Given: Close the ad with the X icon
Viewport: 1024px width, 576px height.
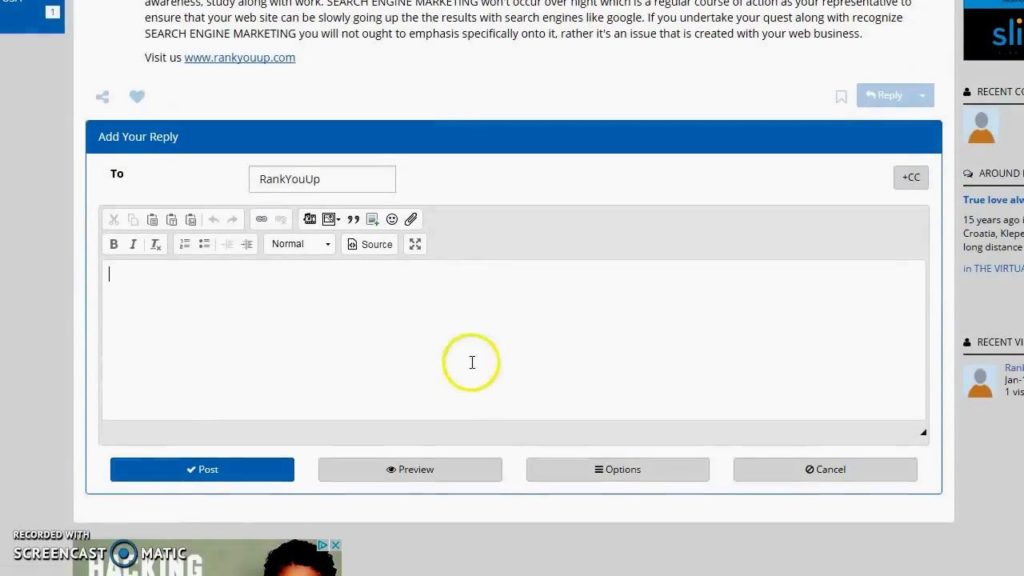Looking at the screenshot, I should (x=335, y=545).
